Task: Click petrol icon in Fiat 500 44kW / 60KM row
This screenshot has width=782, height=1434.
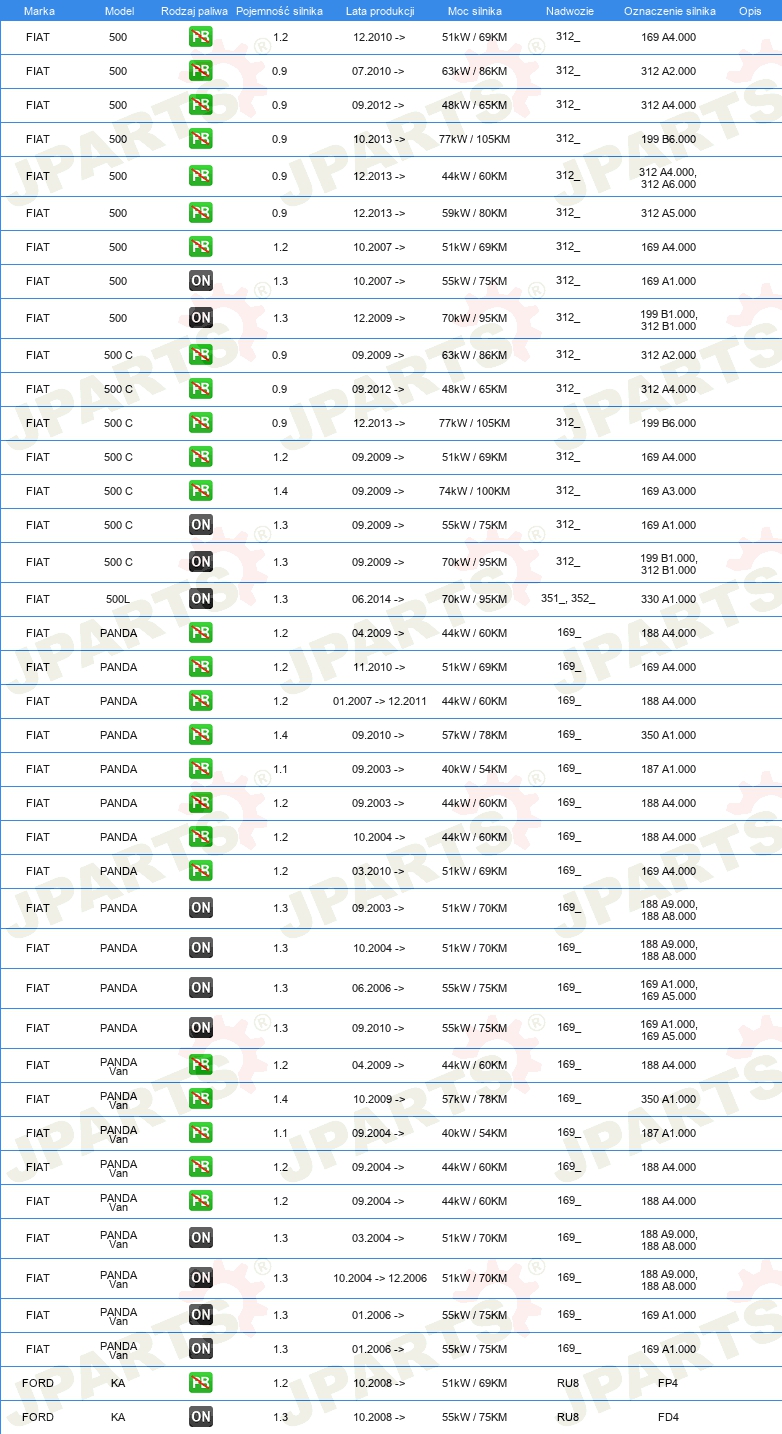Action: click(x=200, y=176)
